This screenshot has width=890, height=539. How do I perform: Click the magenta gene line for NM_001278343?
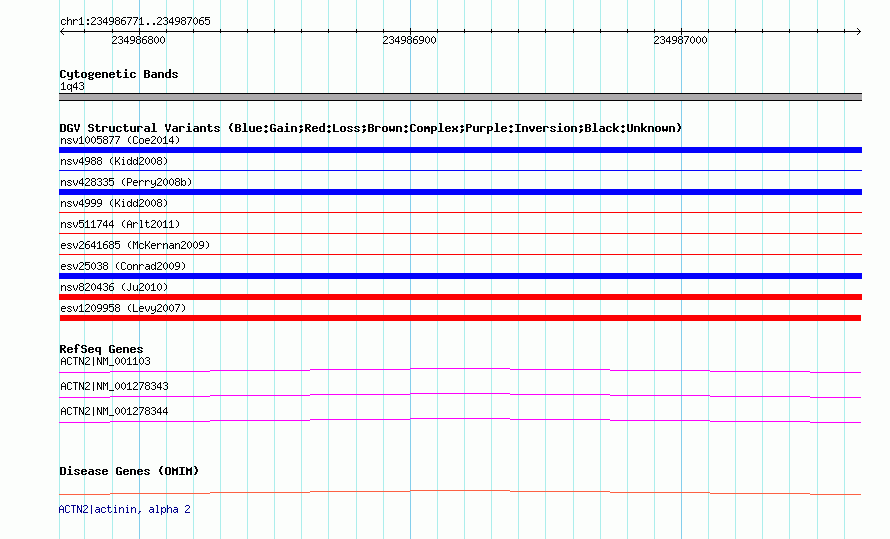pyautogui.click(x=460, y=395)
